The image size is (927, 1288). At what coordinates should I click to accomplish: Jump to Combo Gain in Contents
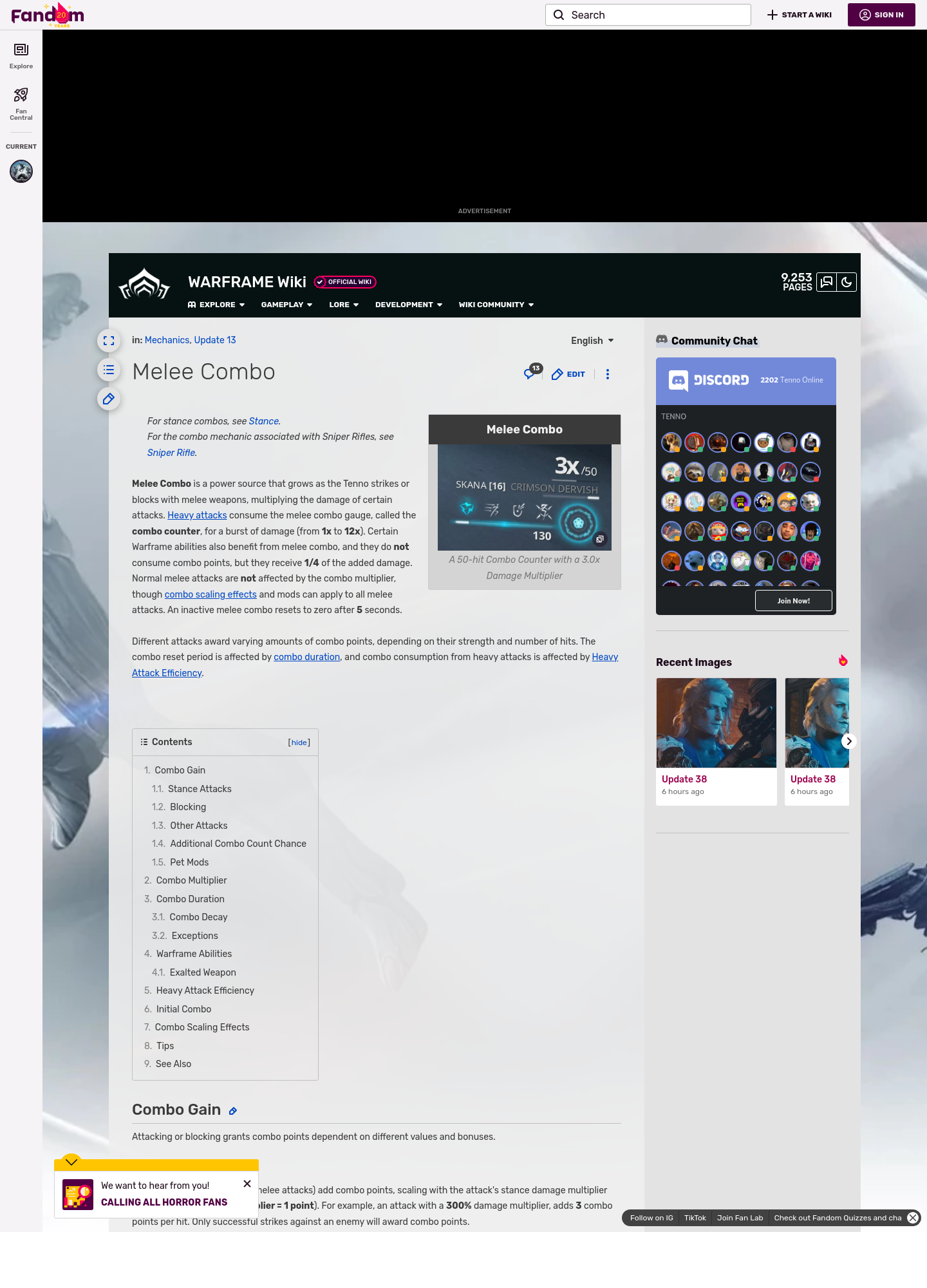coord(180,770)
